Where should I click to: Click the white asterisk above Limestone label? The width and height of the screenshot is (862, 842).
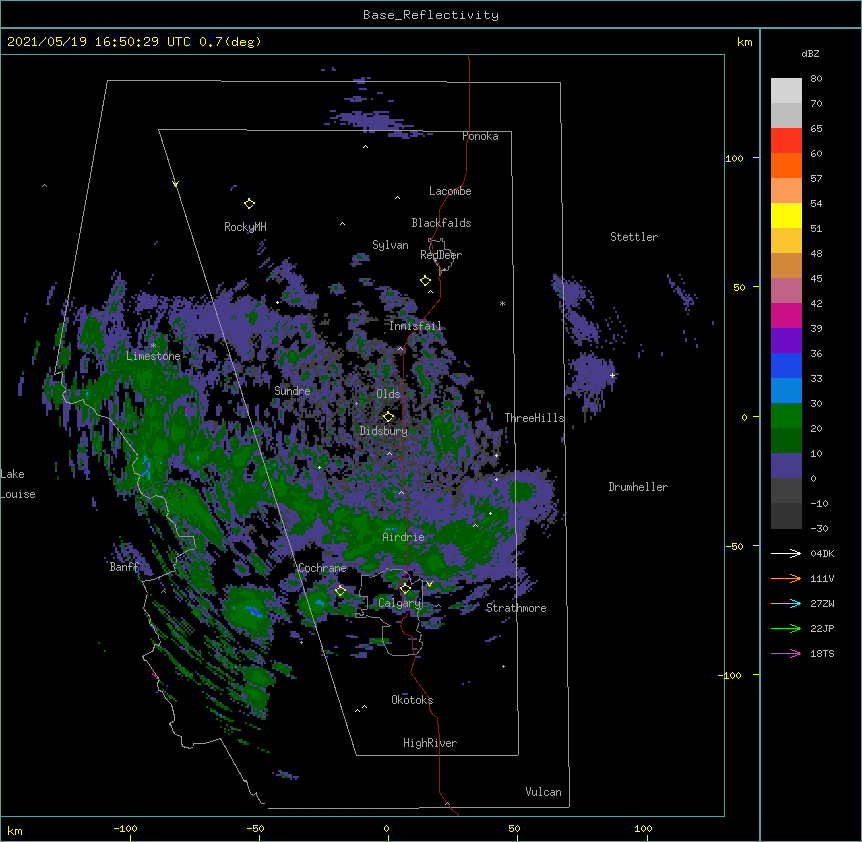(x=153, y=346)
